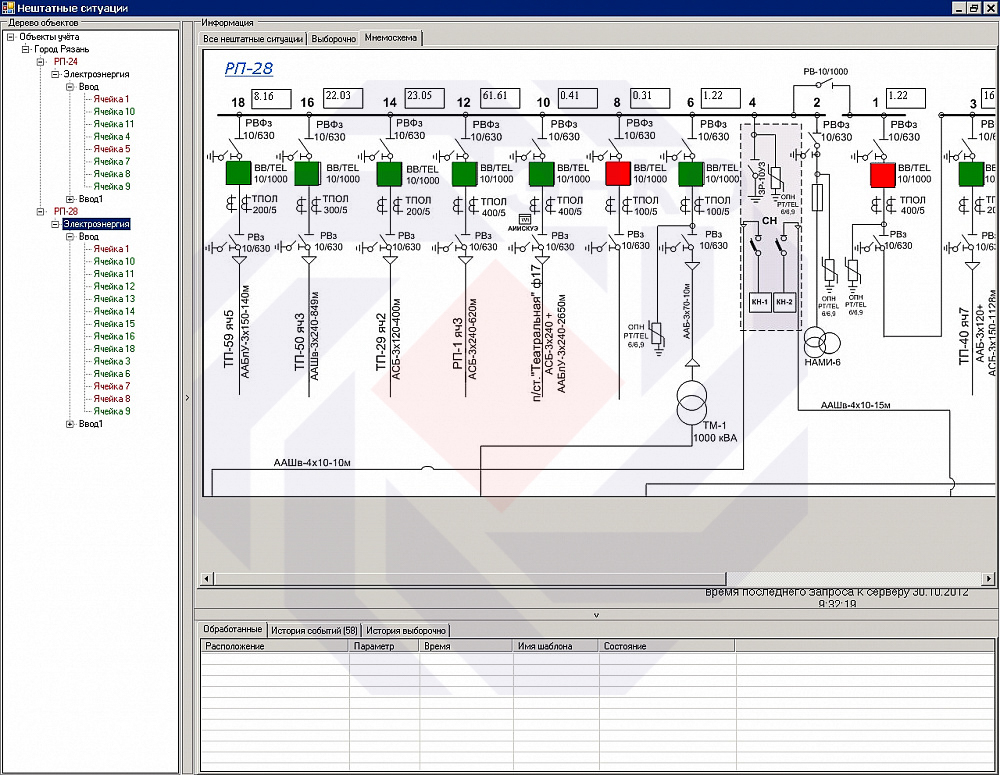Click the right scroll arrow under the schema

click(989, 579)
